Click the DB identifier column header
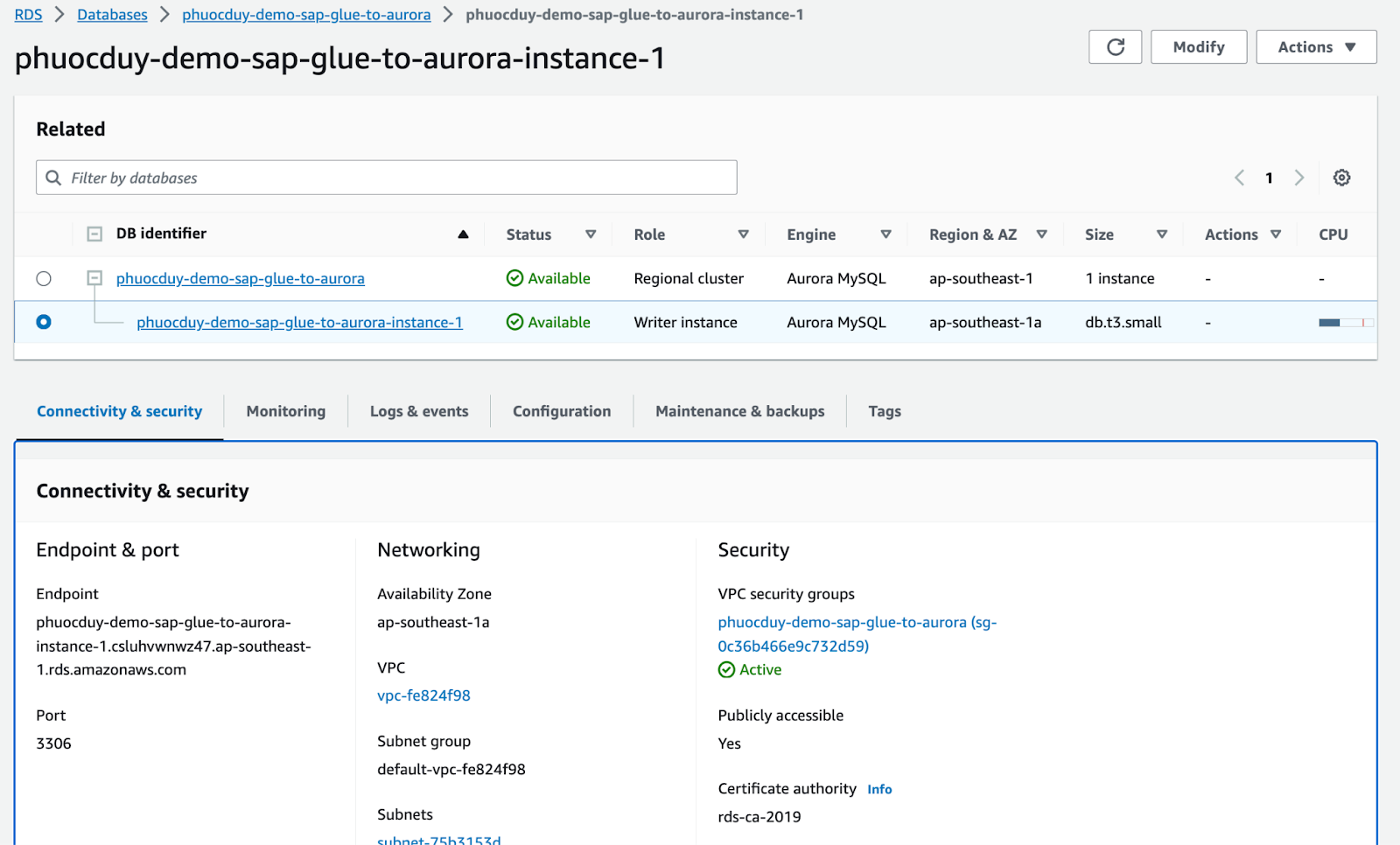Image resolution: width=1400 pixels, height=845 pixels. tap(161, 234)
